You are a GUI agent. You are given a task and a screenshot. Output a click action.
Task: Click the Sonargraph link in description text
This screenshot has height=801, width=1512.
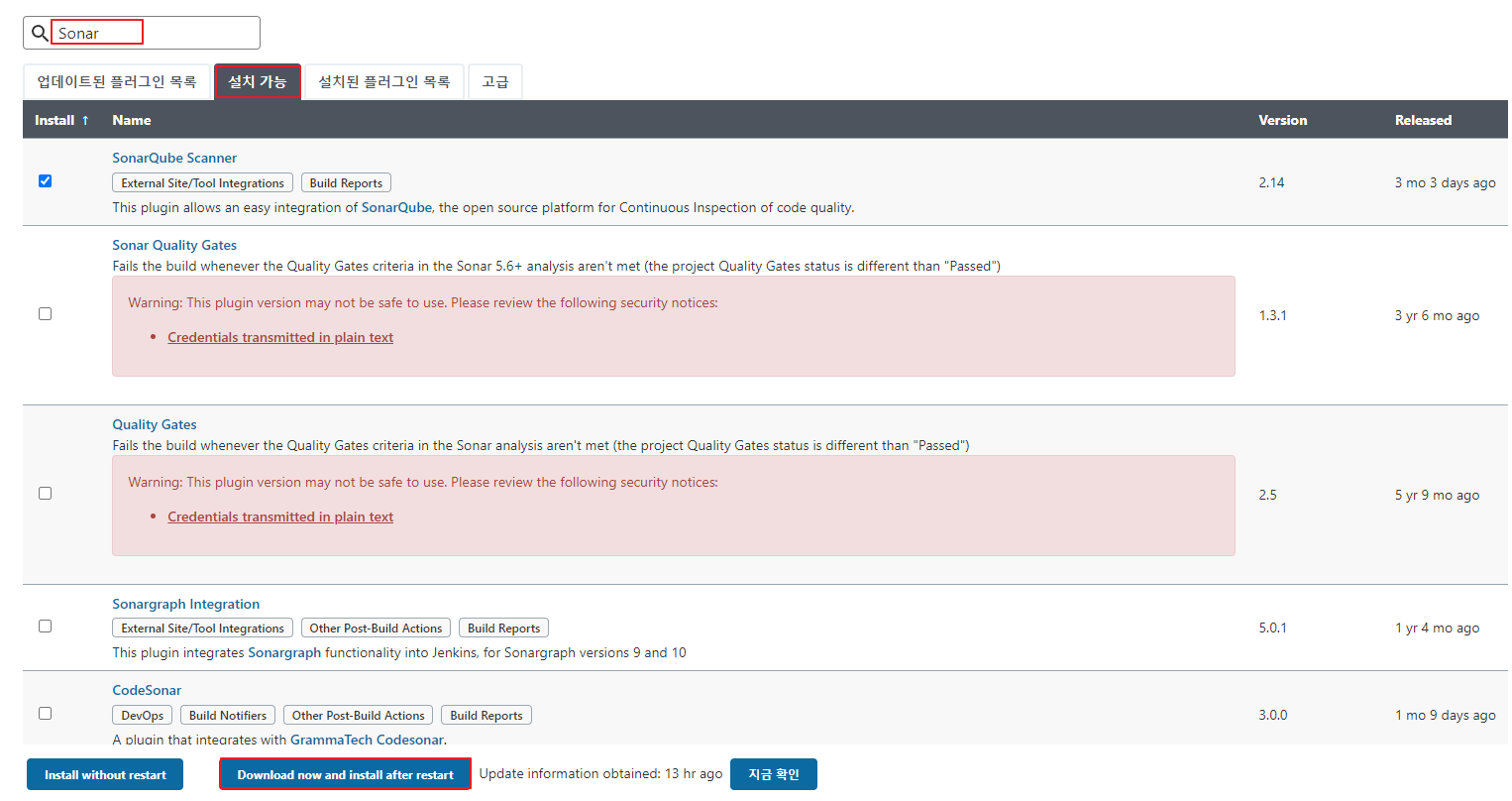pyautogui.click(x=284, y=652)
